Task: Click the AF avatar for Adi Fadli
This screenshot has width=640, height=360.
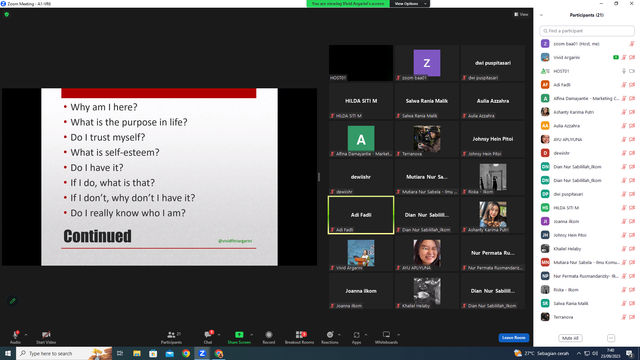Action: coord(545,85)
